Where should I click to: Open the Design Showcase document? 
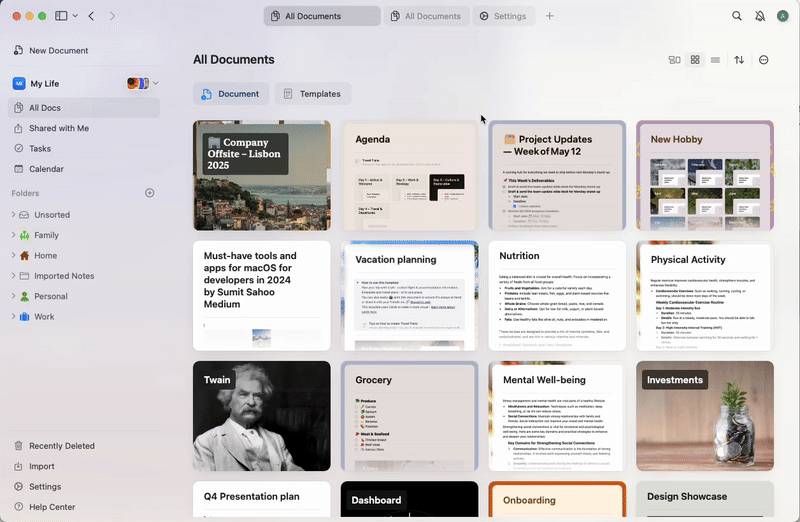coord(705,499)
